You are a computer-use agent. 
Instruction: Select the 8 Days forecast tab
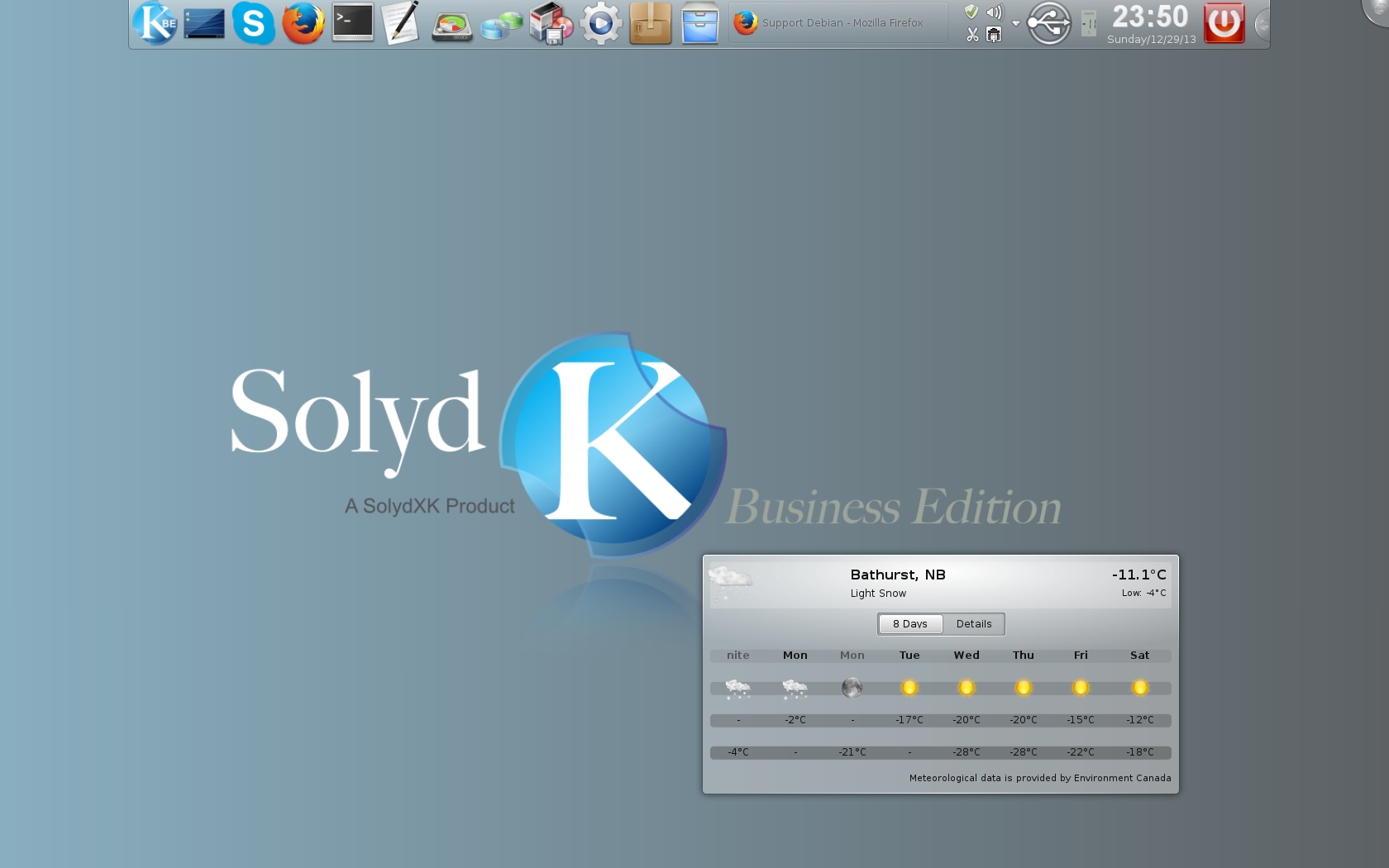pyautogui.click(x=909, y=624)
